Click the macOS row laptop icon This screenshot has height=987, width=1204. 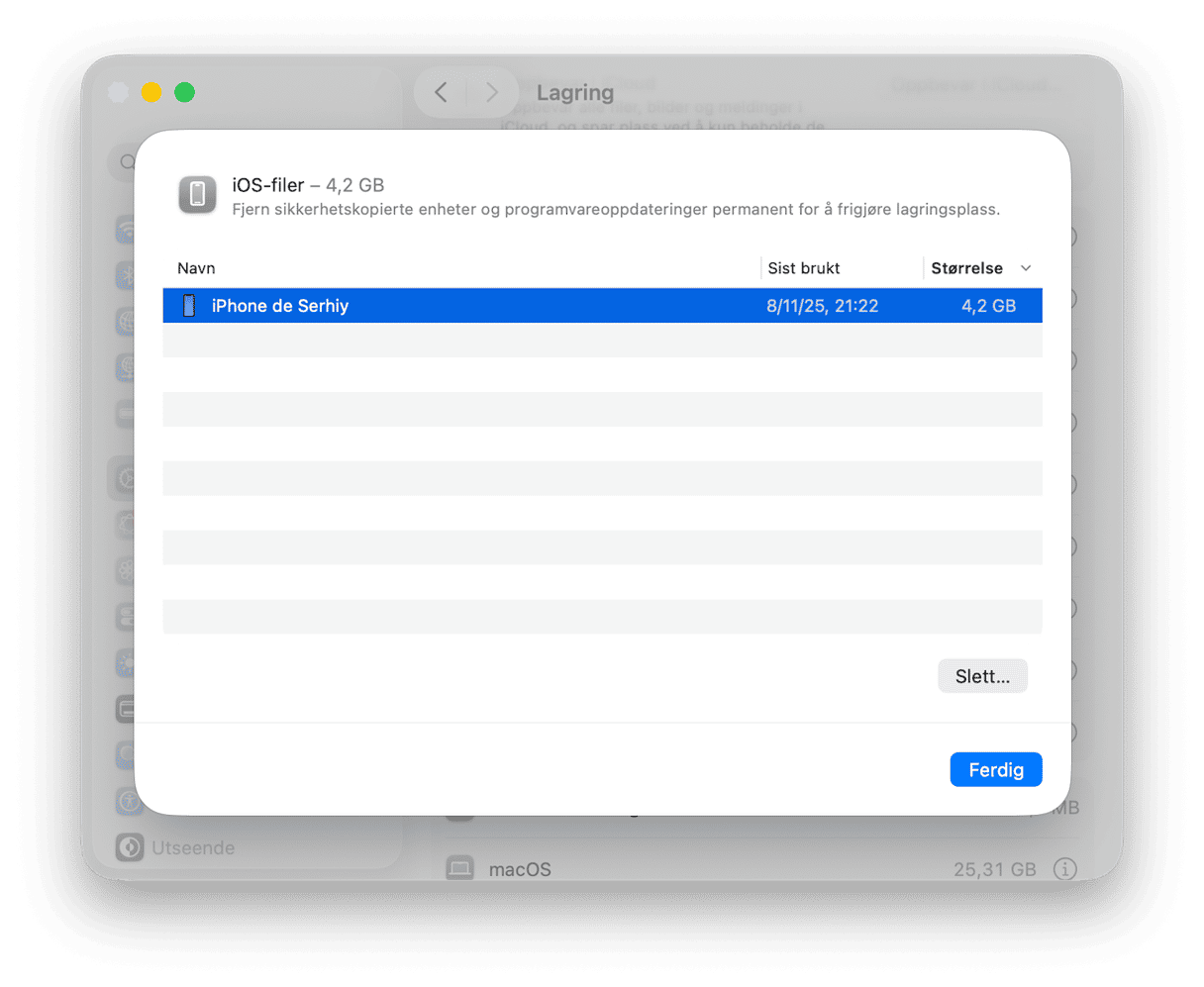pos(459,869)
